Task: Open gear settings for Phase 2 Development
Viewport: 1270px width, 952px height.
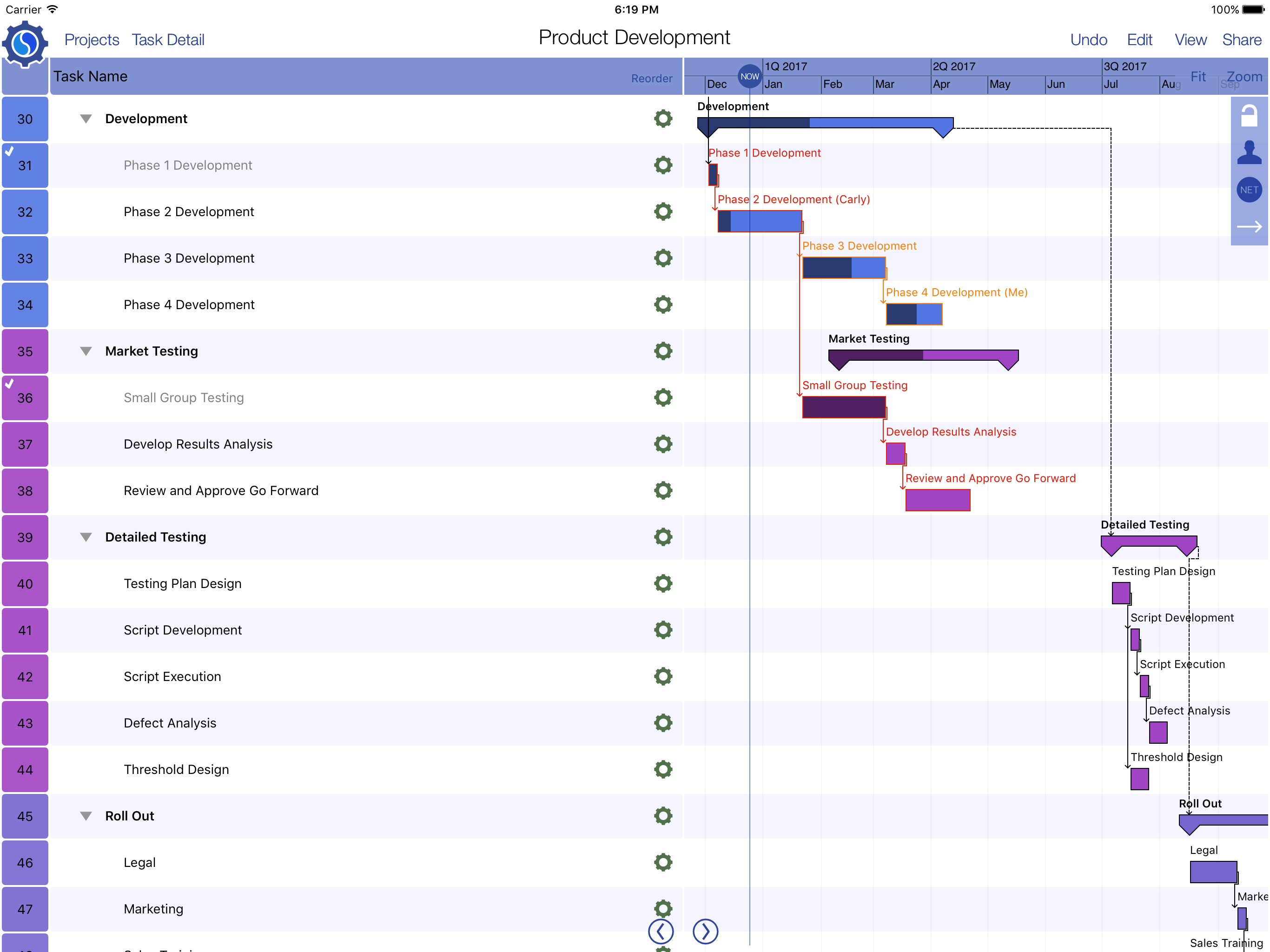Action: [x=662, y=212]
